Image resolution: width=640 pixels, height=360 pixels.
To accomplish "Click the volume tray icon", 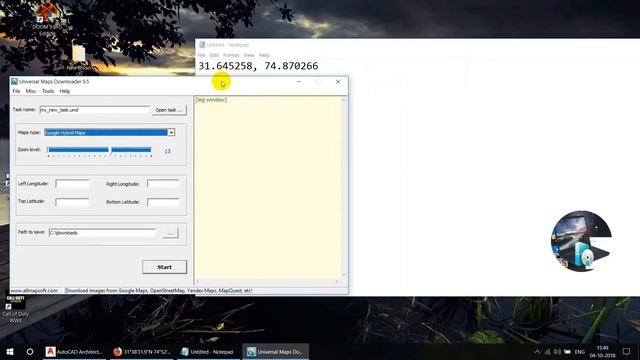I will (557, 352).
